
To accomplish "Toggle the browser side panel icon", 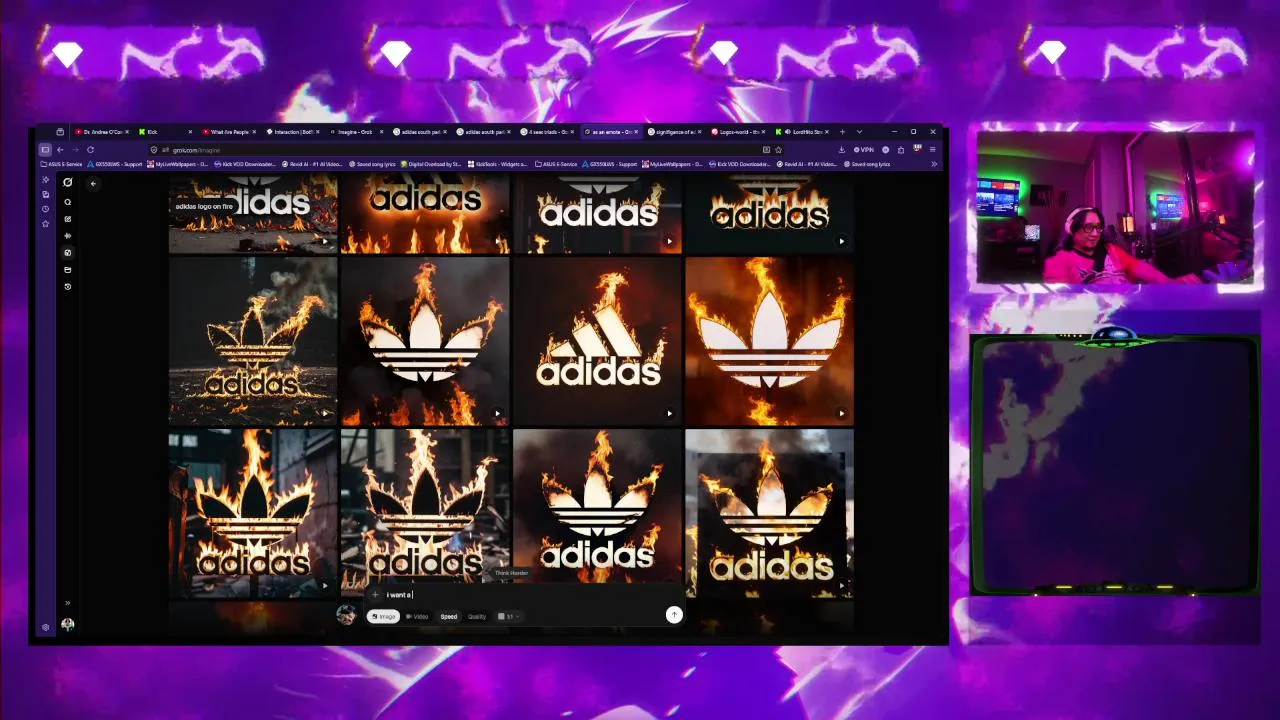I will (x=45, y=150).
